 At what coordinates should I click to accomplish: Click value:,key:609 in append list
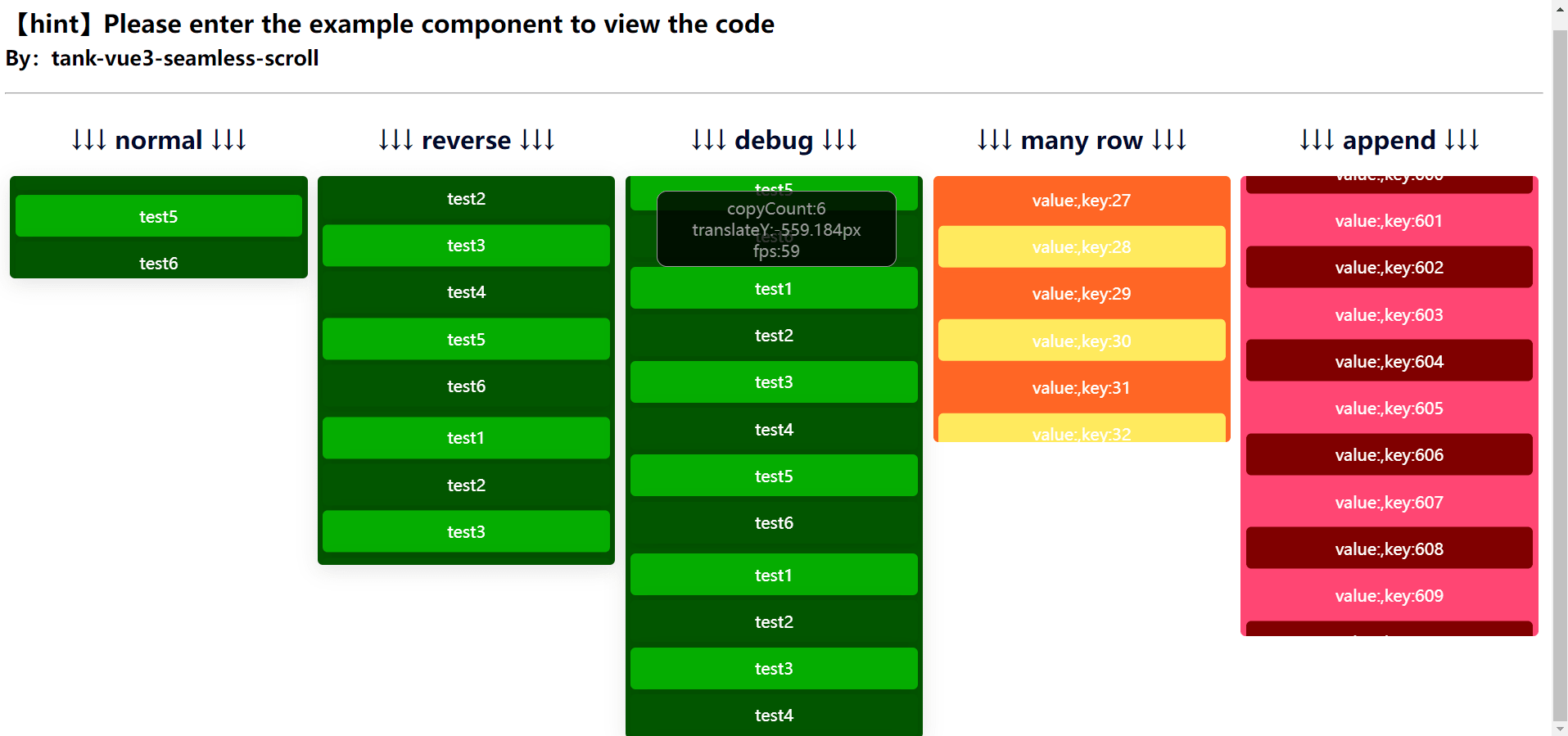click(1390, 595)
